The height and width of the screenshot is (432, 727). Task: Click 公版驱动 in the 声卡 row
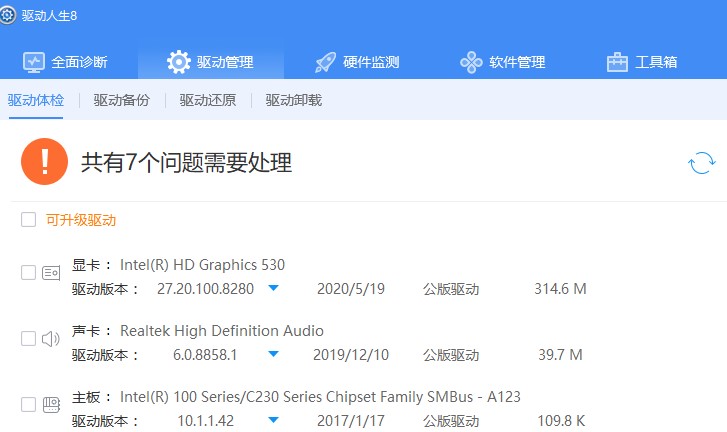(451, 355)
